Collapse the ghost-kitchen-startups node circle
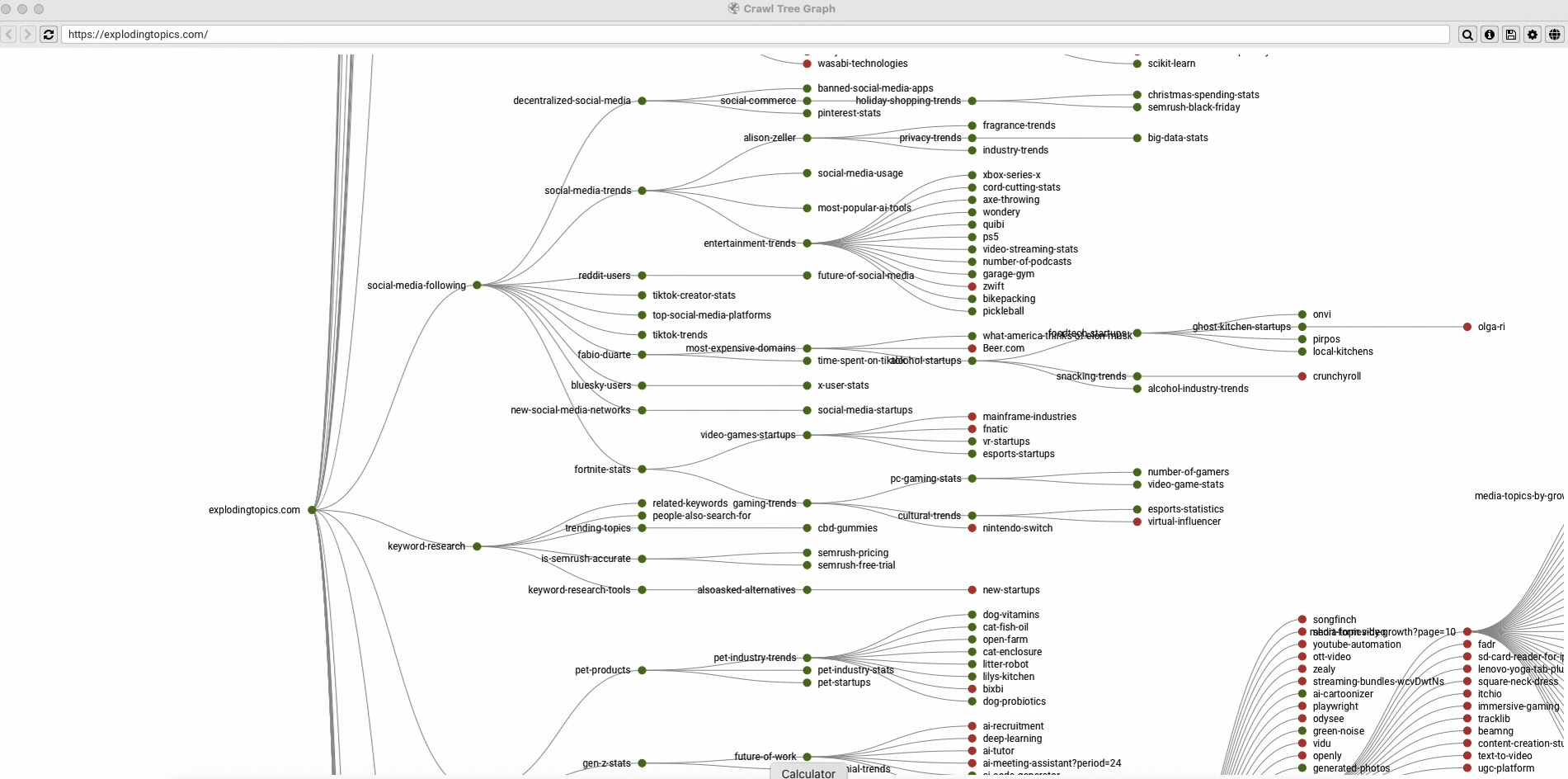Screen dimensions: 1568x779 pyautogui.click(x=1302, y=327)
